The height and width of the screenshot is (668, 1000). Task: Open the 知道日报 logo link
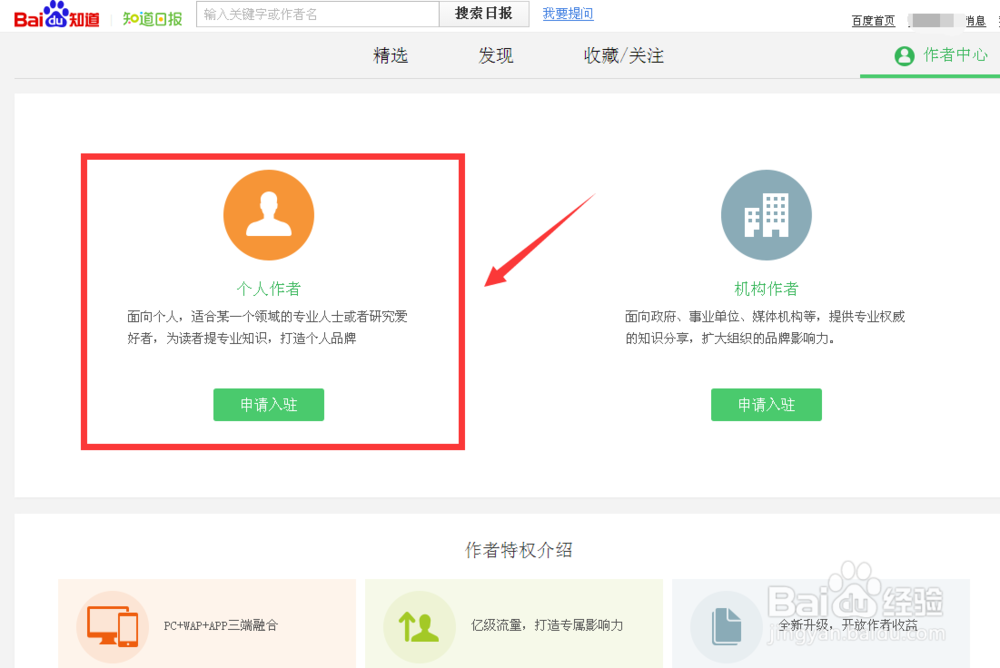tap(152, 19)
